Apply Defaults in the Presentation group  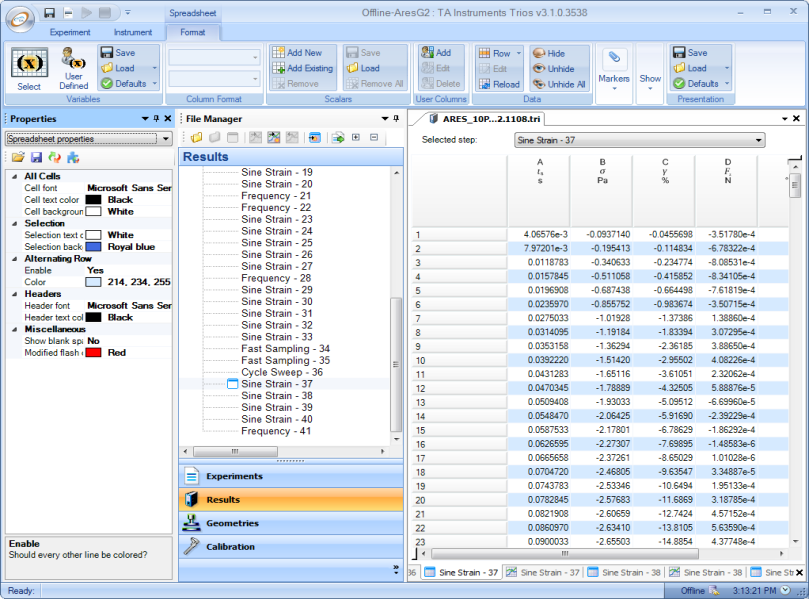pos(696,83)
